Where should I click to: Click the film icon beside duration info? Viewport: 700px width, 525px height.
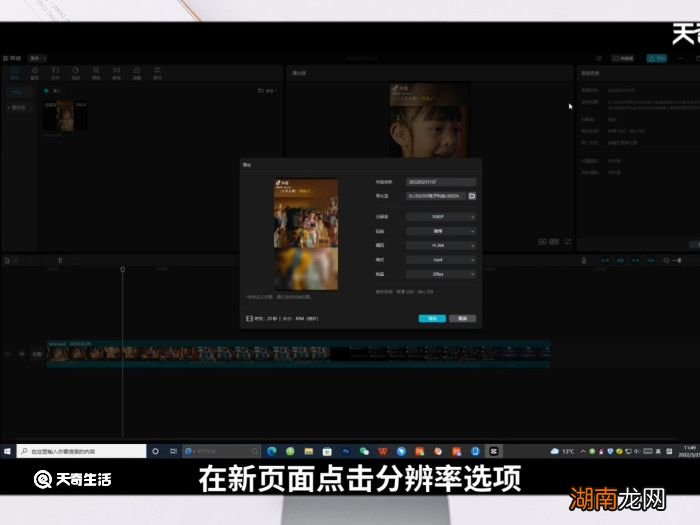249,319
